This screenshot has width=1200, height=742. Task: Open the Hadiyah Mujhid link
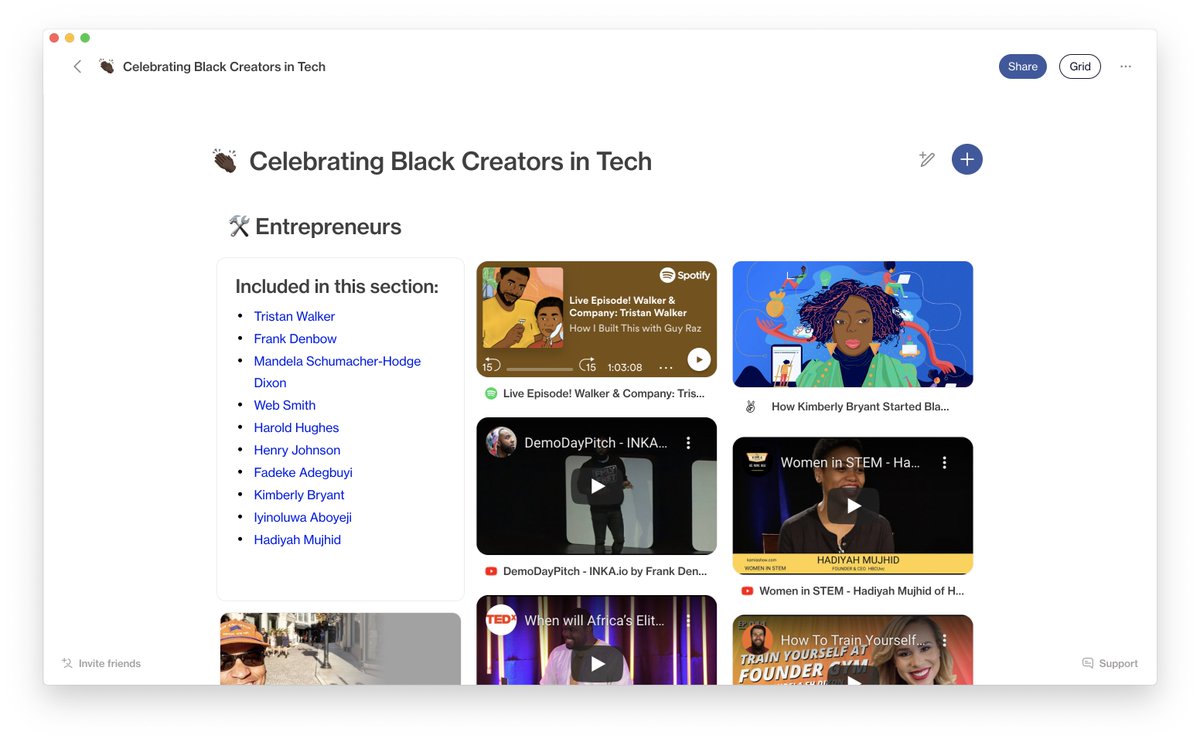click(x=297, y=540)
